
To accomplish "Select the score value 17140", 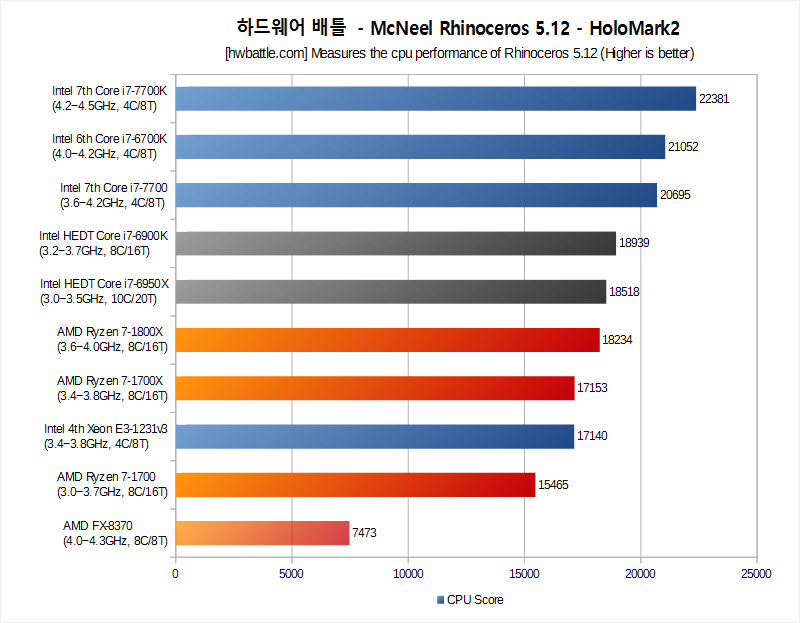I will 592,436.
